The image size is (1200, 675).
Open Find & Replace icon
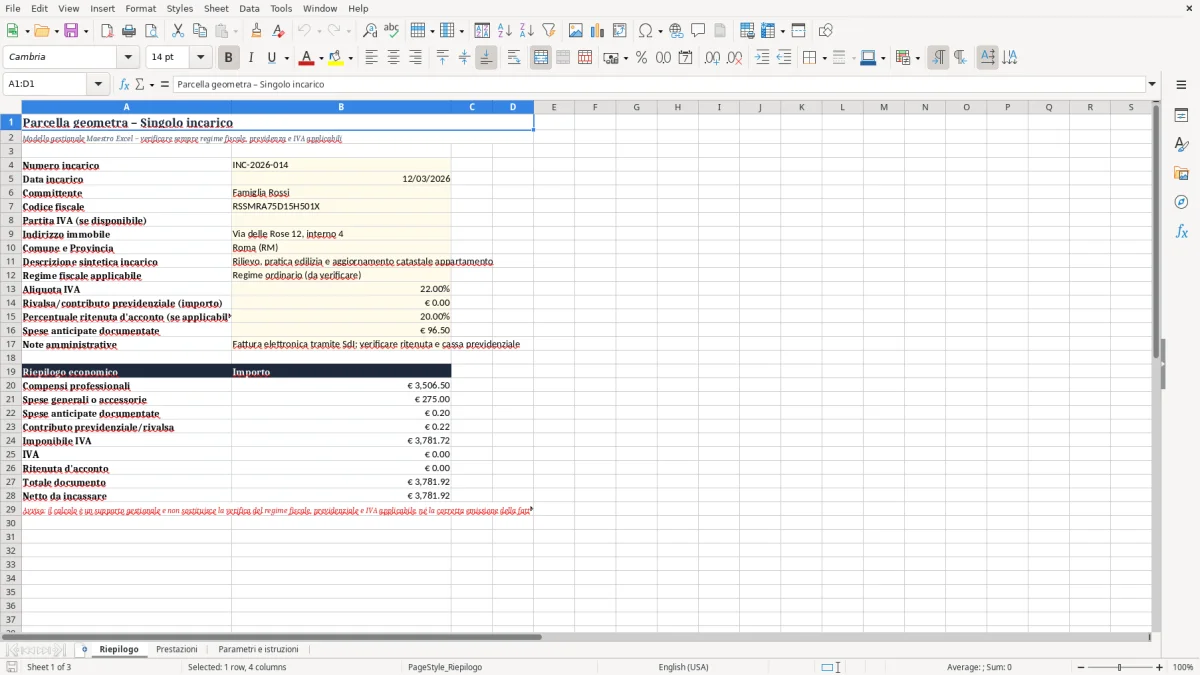tap(370, 31)
